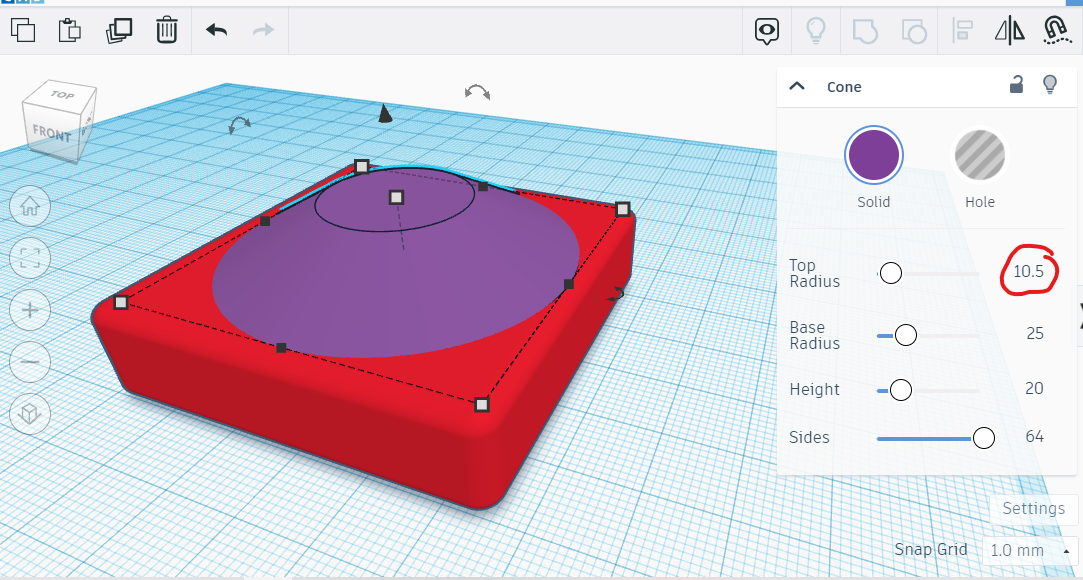The image size is (1083, 580).
Task: Click the Sides slider handle
Action: [983, 437]
